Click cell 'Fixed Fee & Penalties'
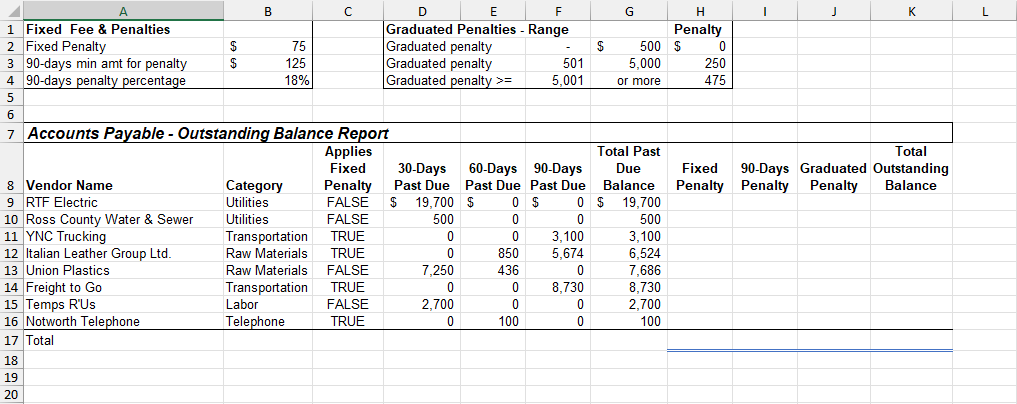1017x404 pixels. click(123, 29)
